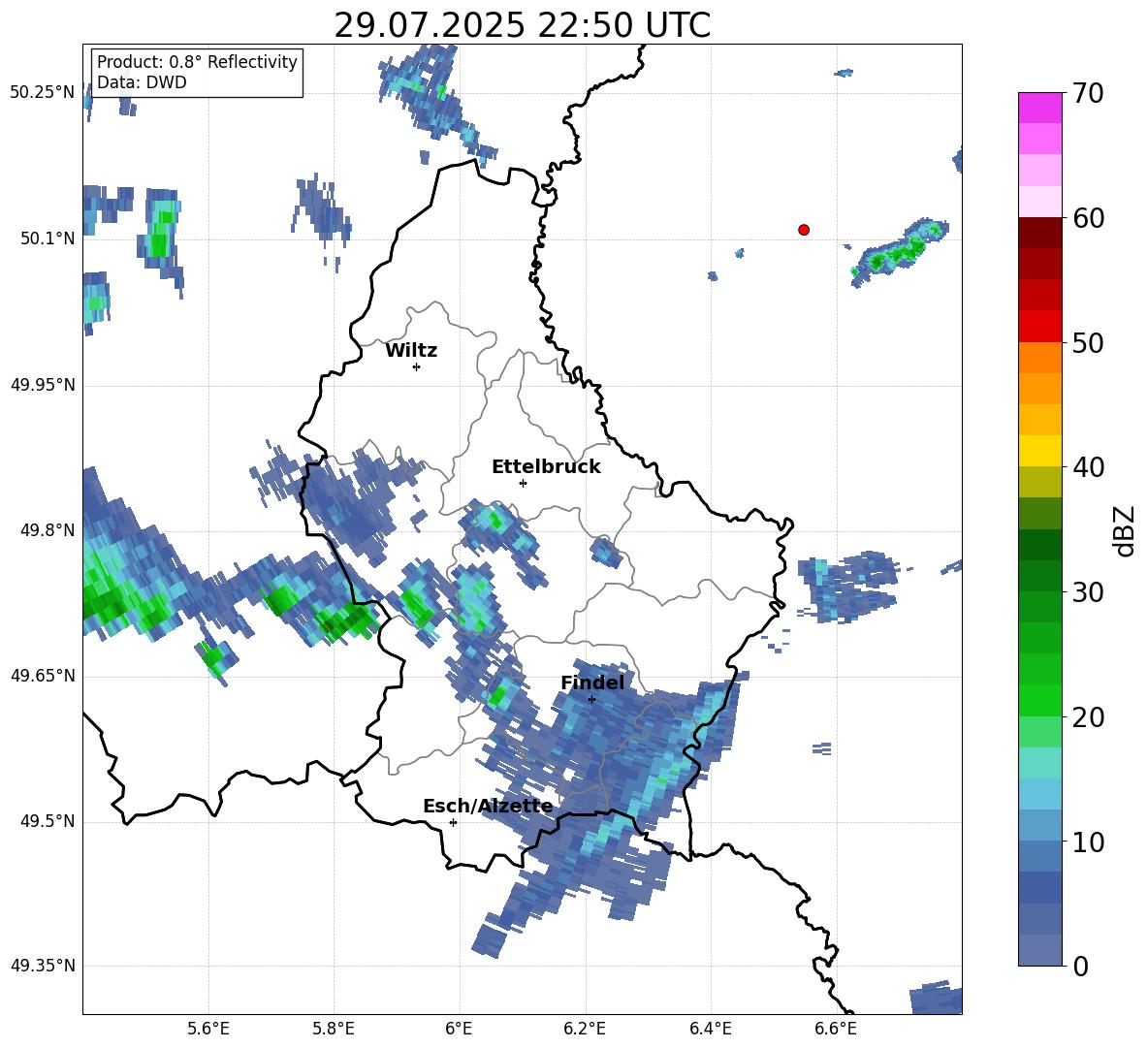Click the yellow swatch just above 40
This screenshot has width=1148, height=1048.
tap(1039, 451)
